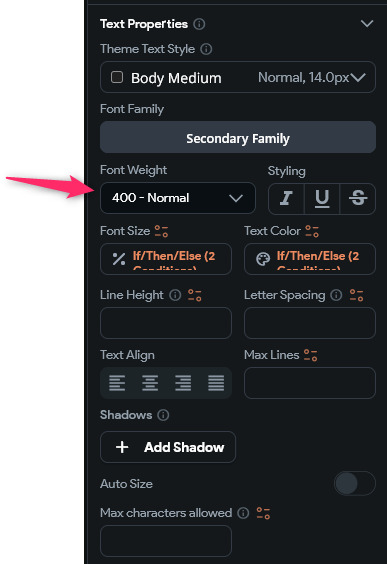Click the info icon beside Text Properties

pyautogui.click(x=199, y=24)
